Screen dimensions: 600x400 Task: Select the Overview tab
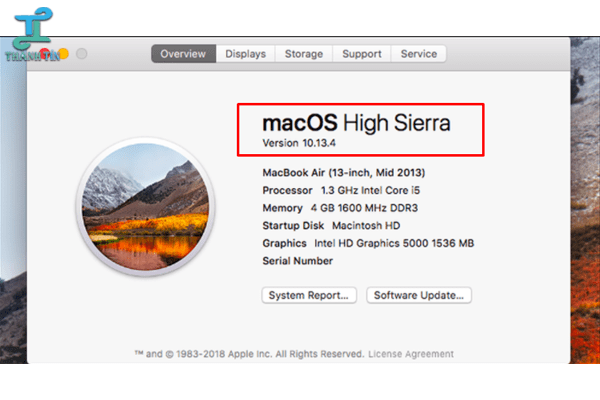[x=183, y=54]
